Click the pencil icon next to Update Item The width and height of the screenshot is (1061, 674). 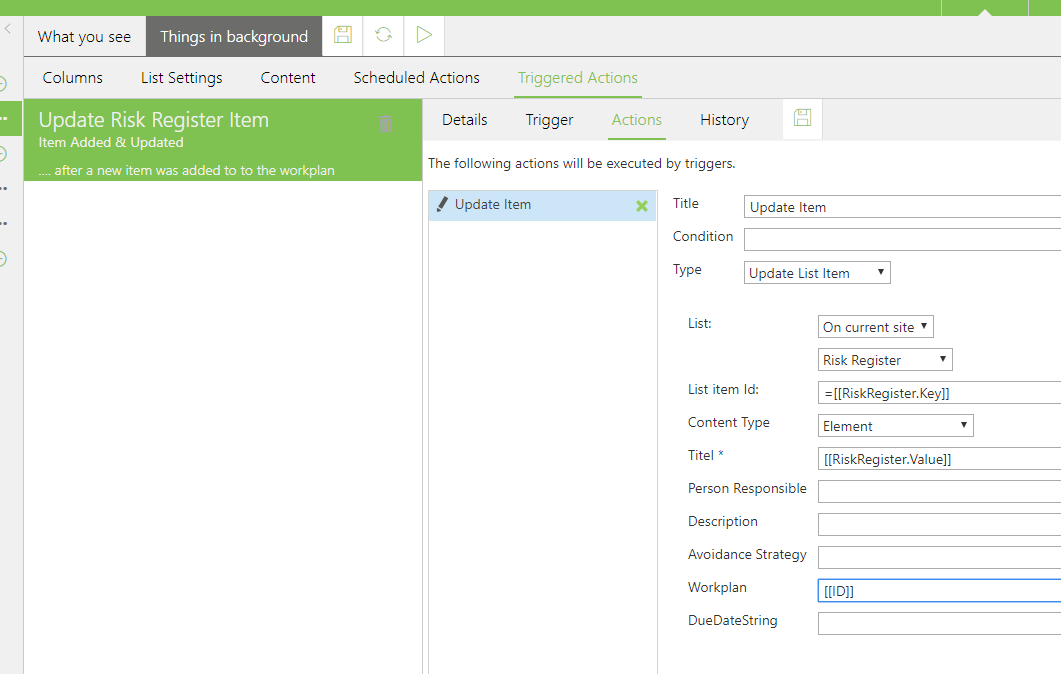click(442, 204)
